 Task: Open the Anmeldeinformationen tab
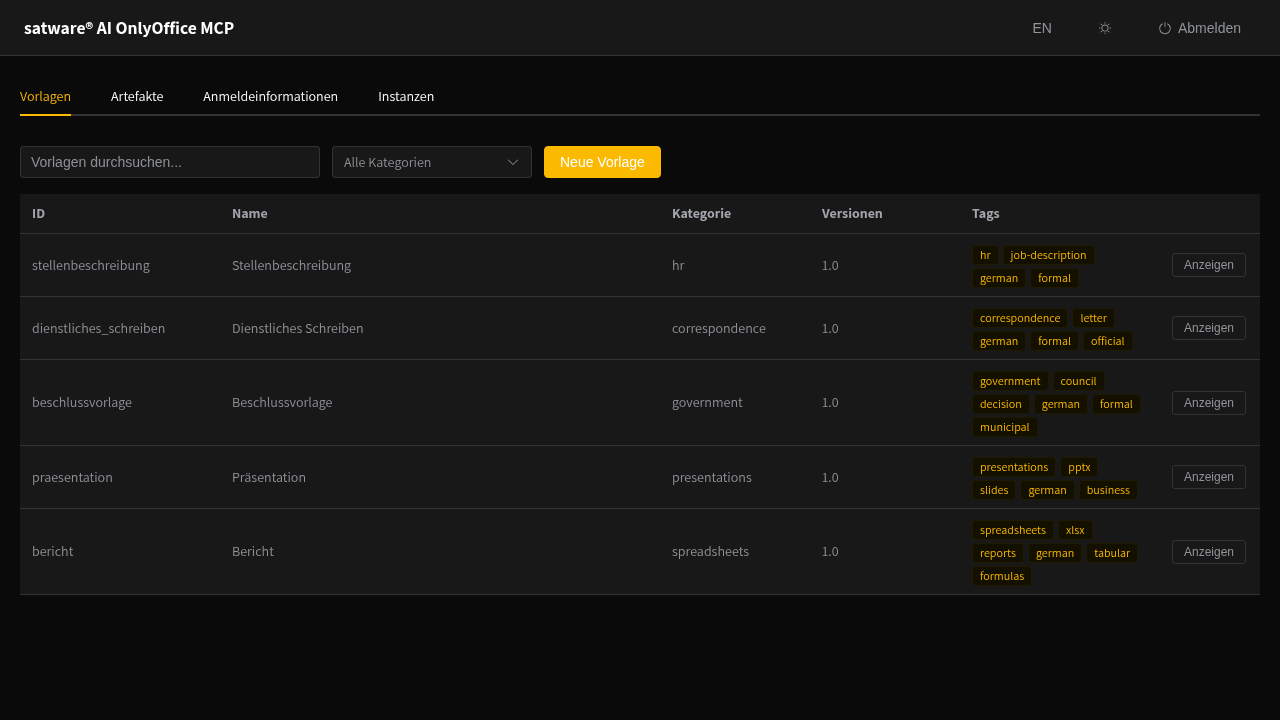click(270, 96)
